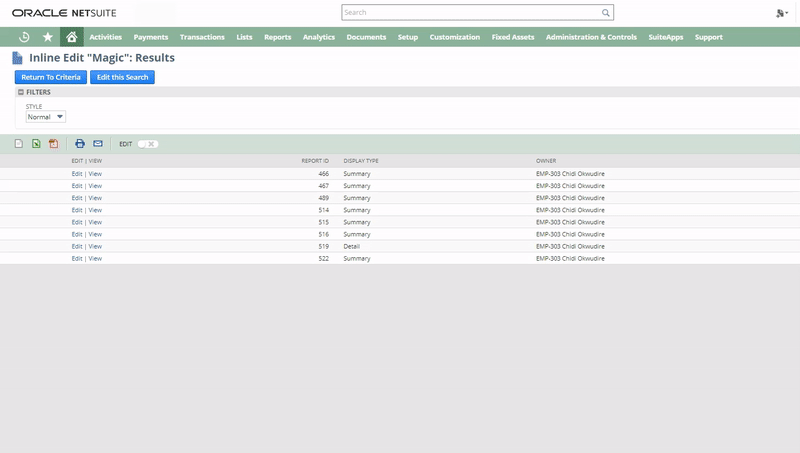Toggle the inline EDIT switch
This screenshot has width=800, height=453.
pos(148,144)
